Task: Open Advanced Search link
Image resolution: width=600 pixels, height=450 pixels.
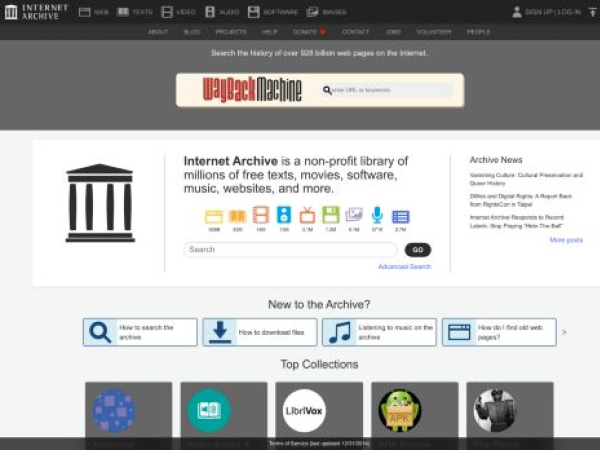Action: point(404,267)
